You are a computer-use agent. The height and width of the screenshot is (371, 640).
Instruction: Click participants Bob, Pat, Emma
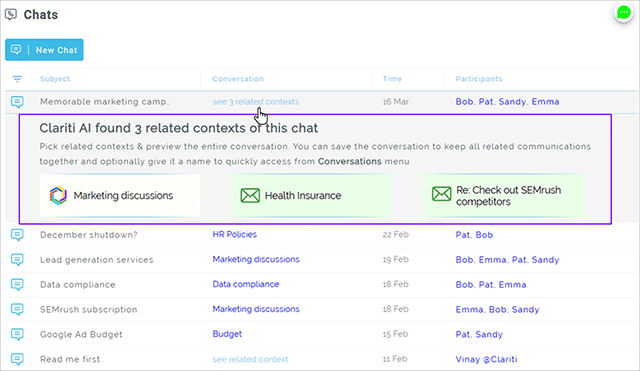(x=491, y=284)
